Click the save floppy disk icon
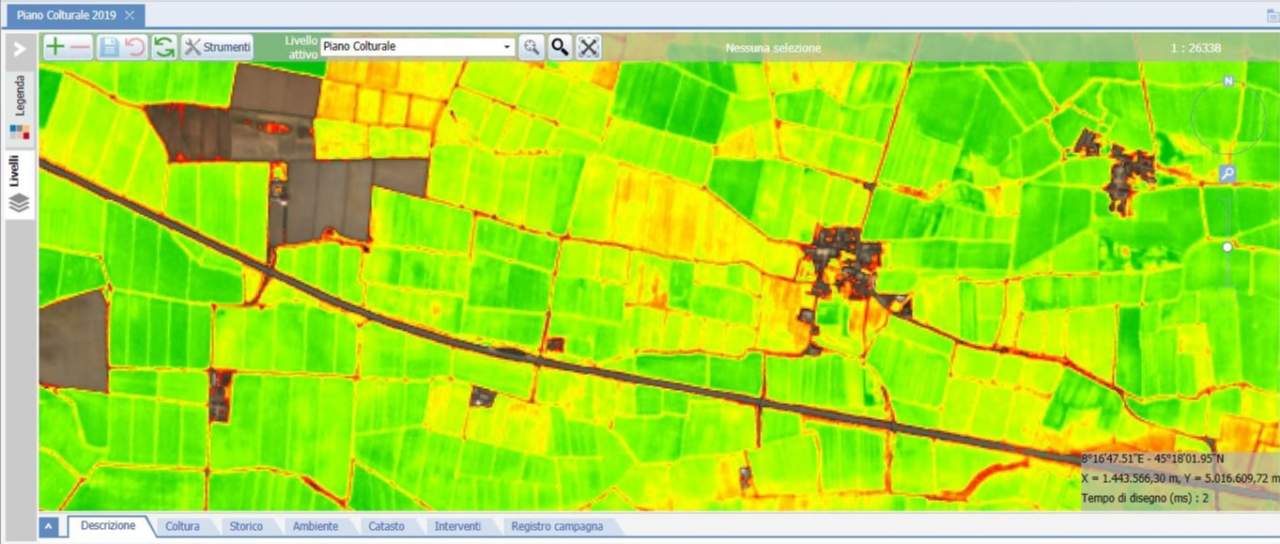The width and height of the screenshot is (1280, 544). click(x=109, y=47)
